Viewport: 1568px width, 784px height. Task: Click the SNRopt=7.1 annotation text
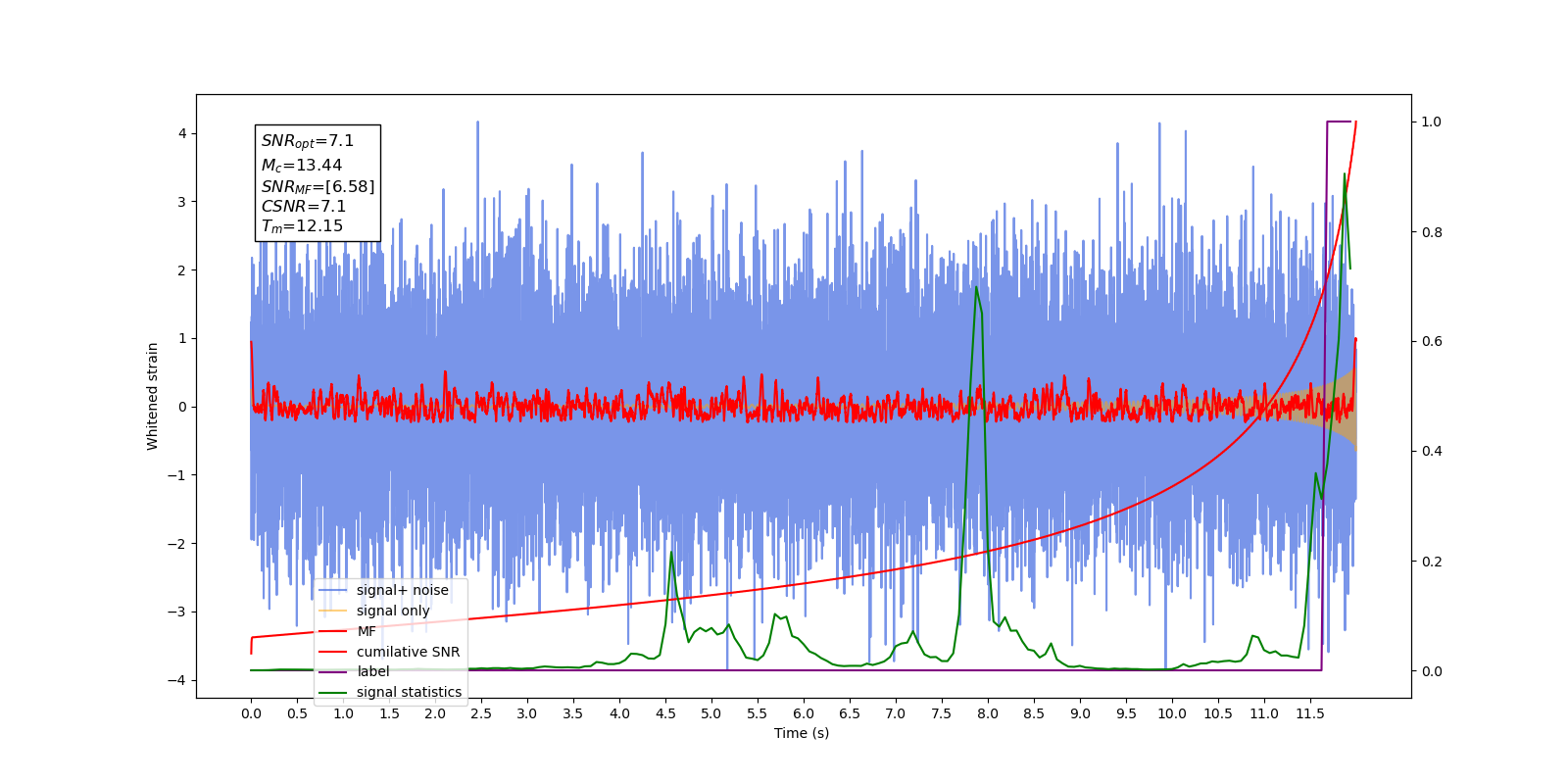pos(308,142)
